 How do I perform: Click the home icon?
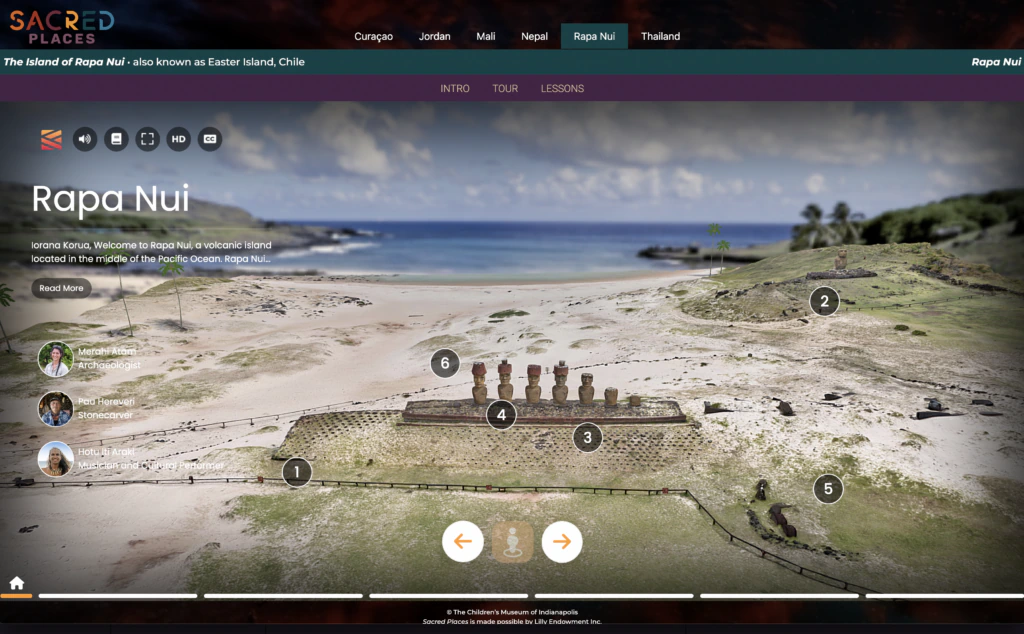pos(16,582)
